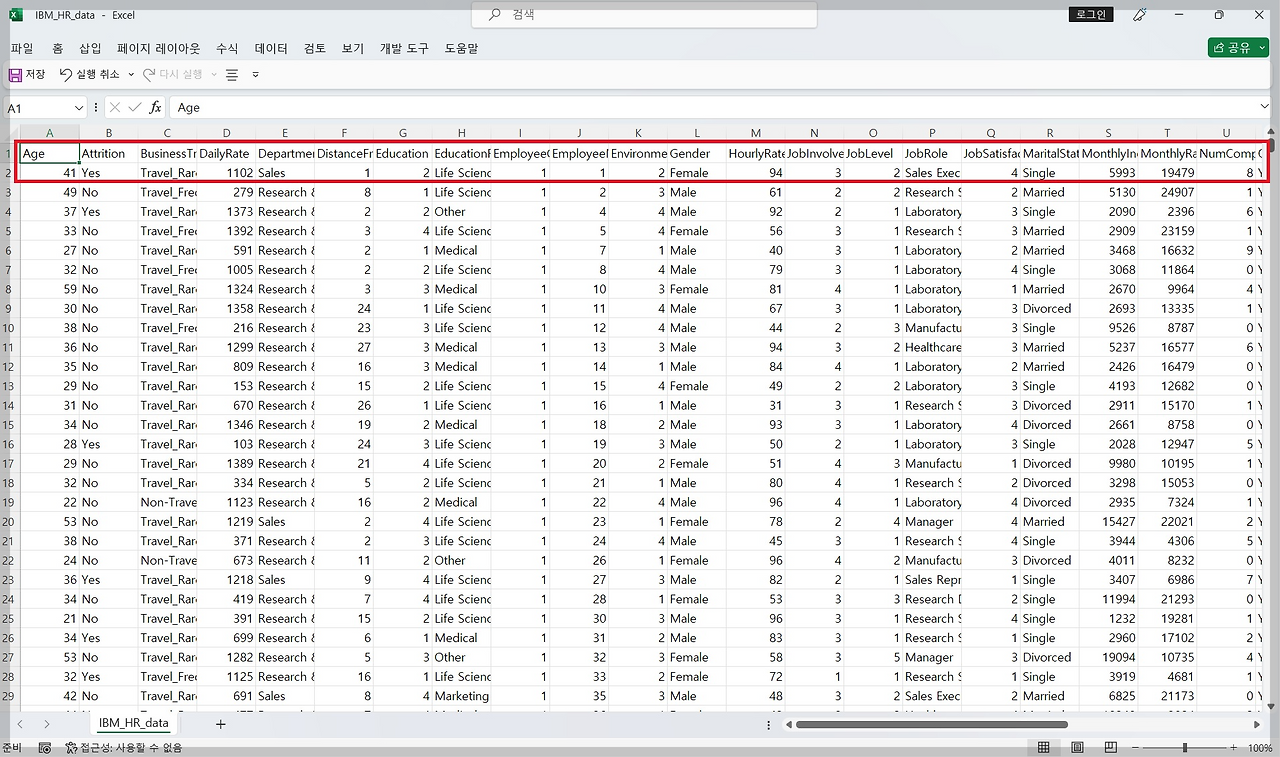Open the 페이지 레이아웃 tab

(158, 48)
